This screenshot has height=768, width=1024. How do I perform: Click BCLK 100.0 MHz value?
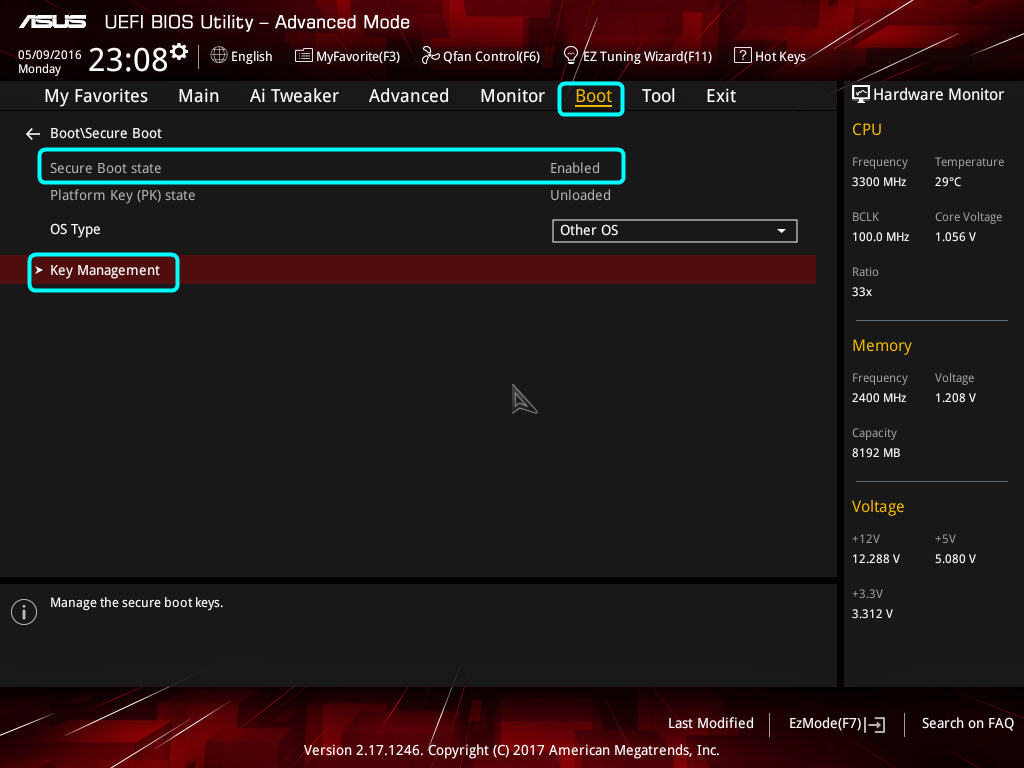tap(880, 236)
